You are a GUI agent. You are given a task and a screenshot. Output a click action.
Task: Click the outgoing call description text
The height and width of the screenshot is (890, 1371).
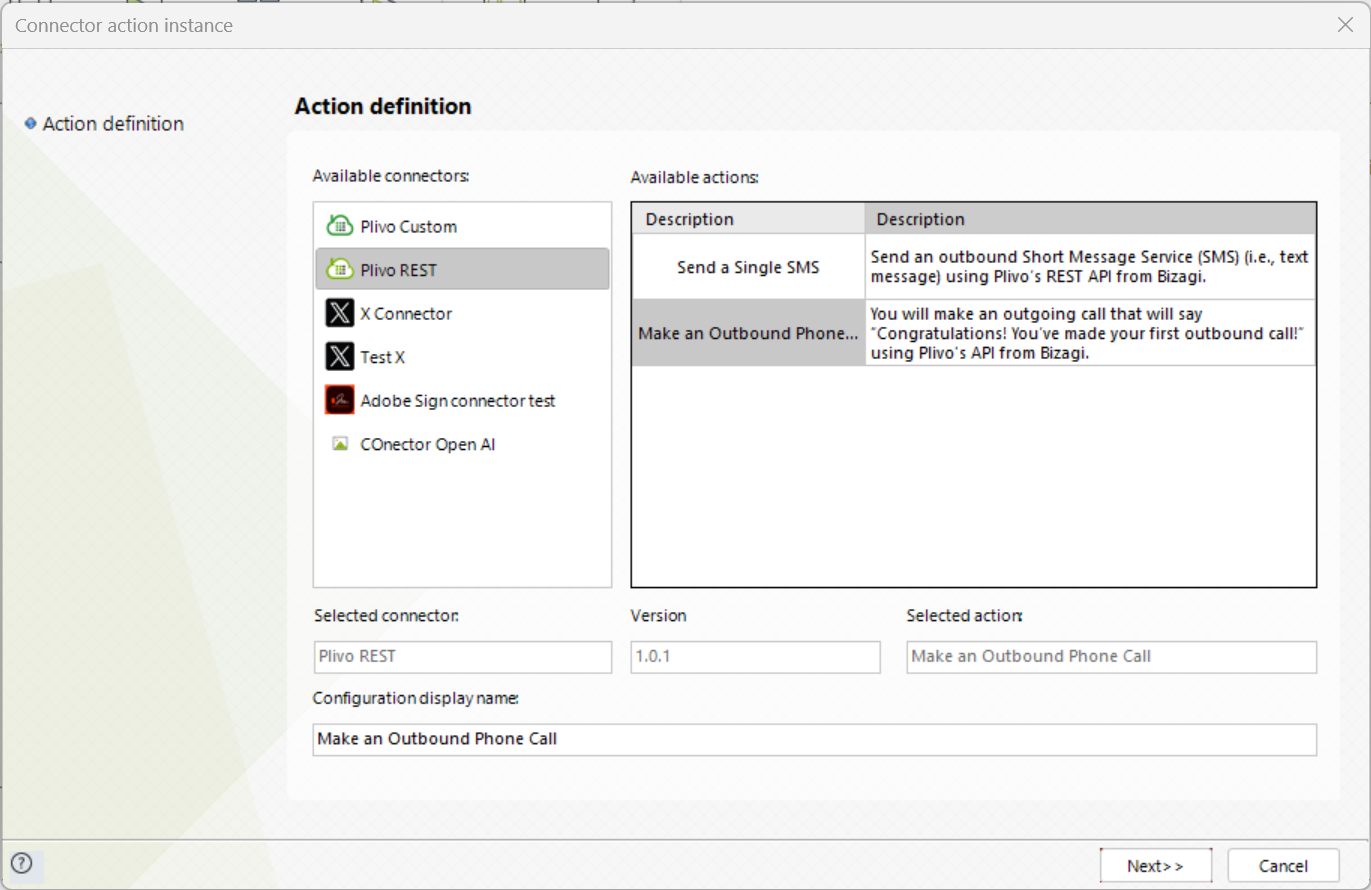1089,334
